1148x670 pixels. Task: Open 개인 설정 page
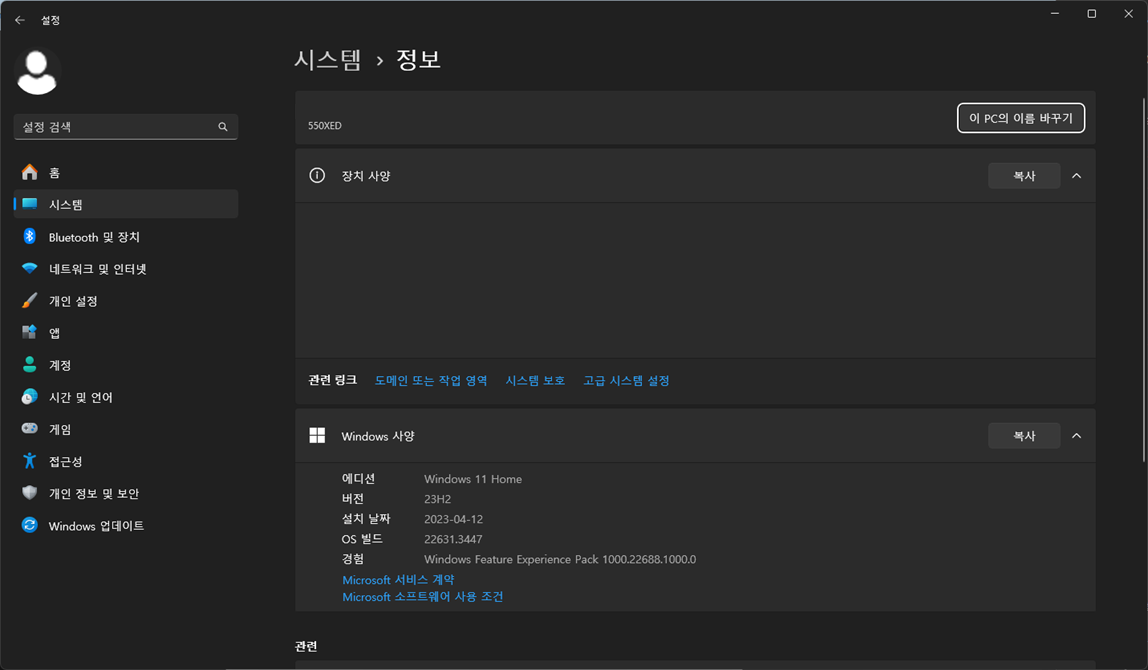pos(126,301)
